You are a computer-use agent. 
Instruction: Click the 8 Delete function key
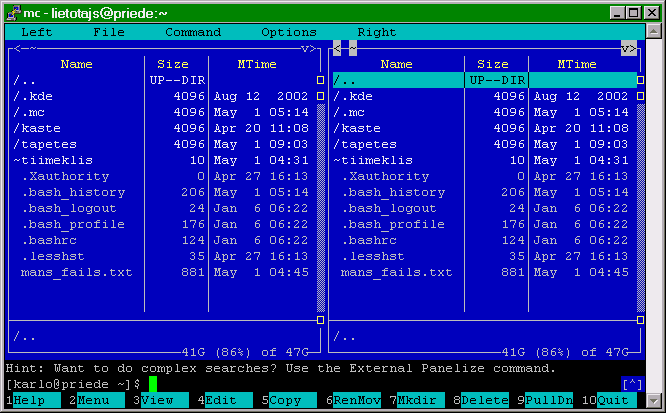pyautogui.click(x=481, y=400)
